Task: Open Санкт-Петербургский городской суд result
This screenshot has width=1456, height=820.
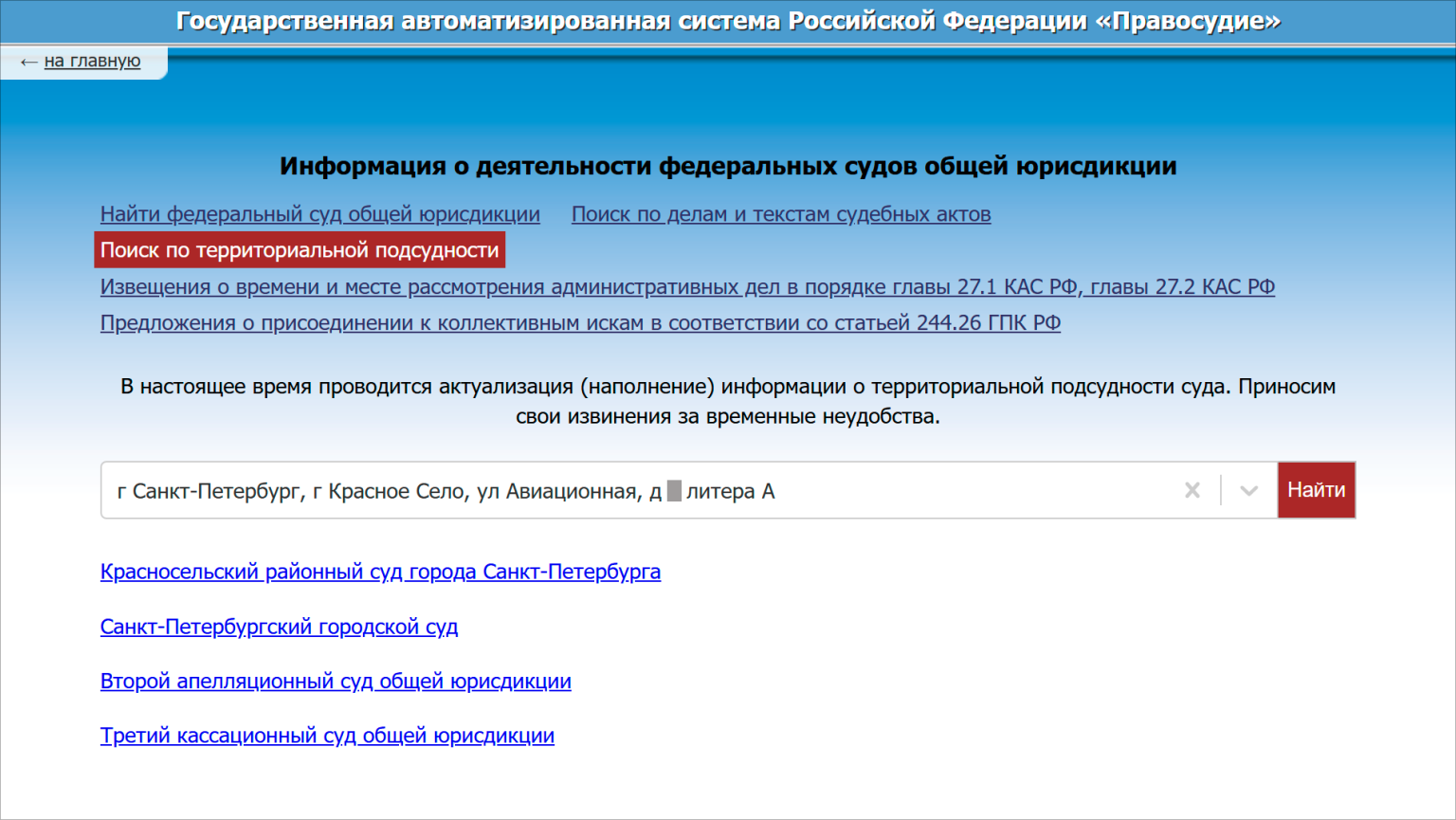Action: click(279, 627)
